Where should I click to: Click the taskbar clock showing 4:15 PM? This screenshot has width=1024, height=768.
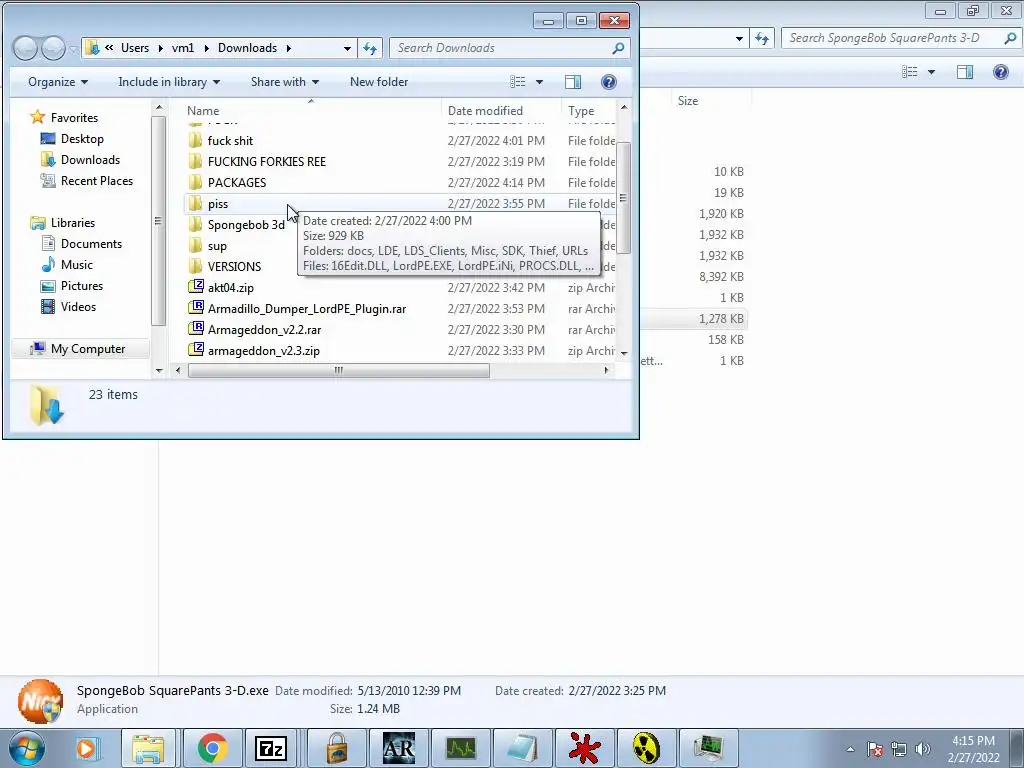pos(973,749)
